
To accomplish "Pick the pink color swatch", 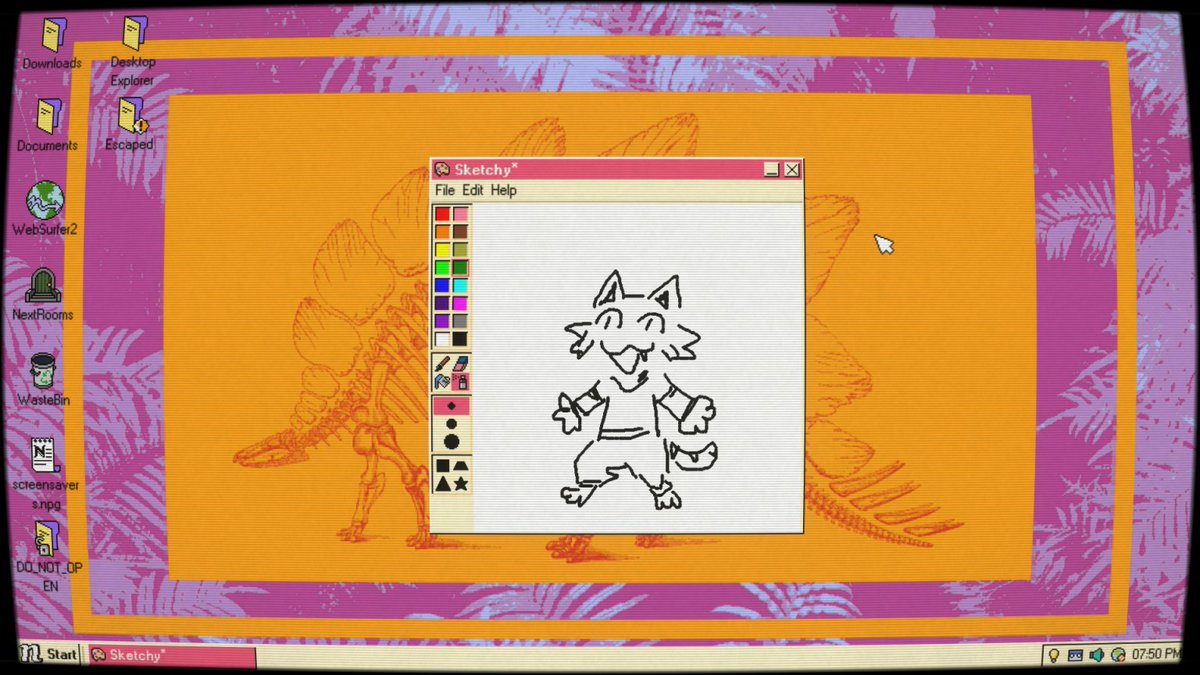I will tap(460, 214).
